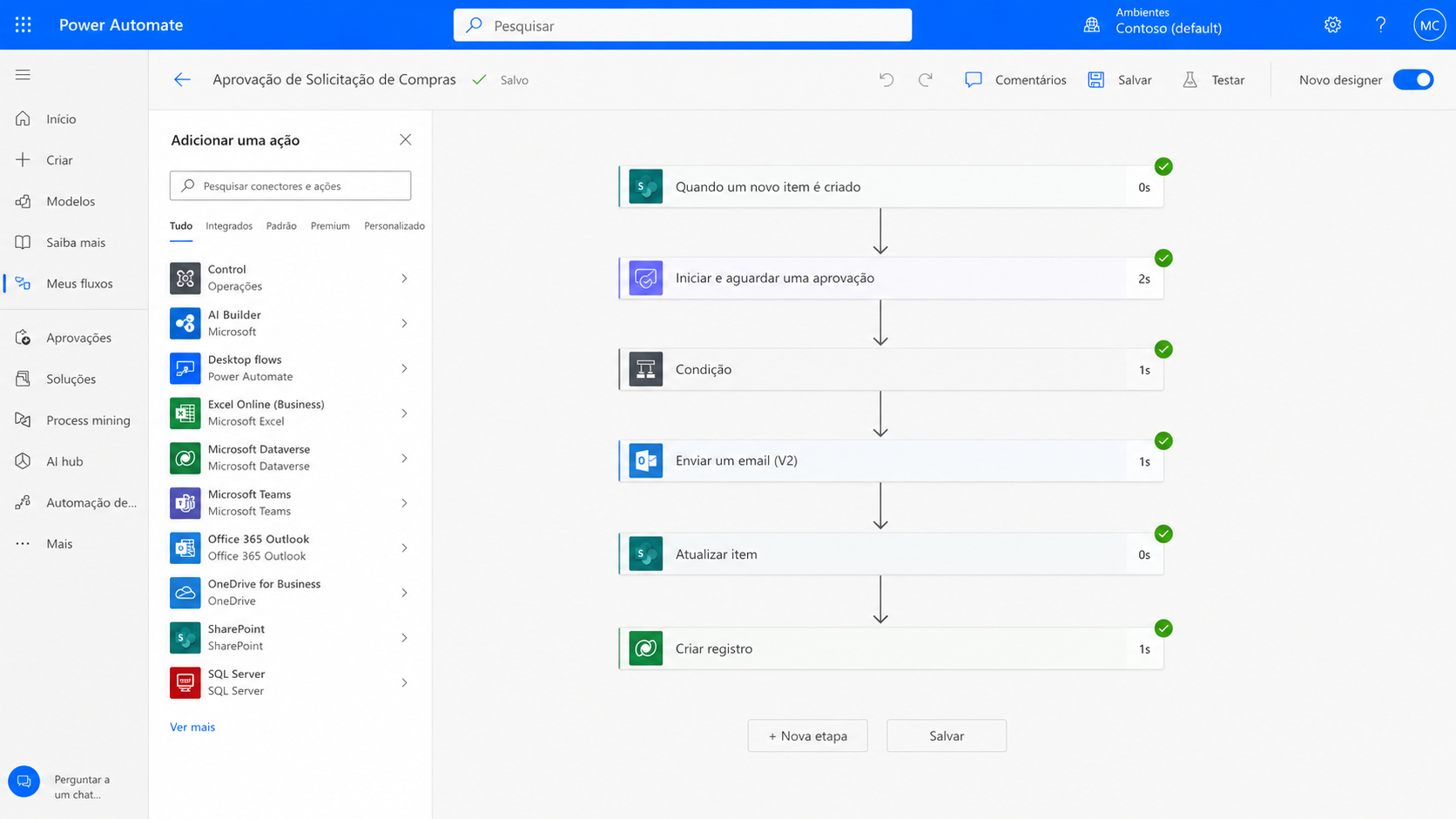This screenshot has height=819, width=1456.
Task: Switch to the Padrão tab
Action: pos(281,226)
